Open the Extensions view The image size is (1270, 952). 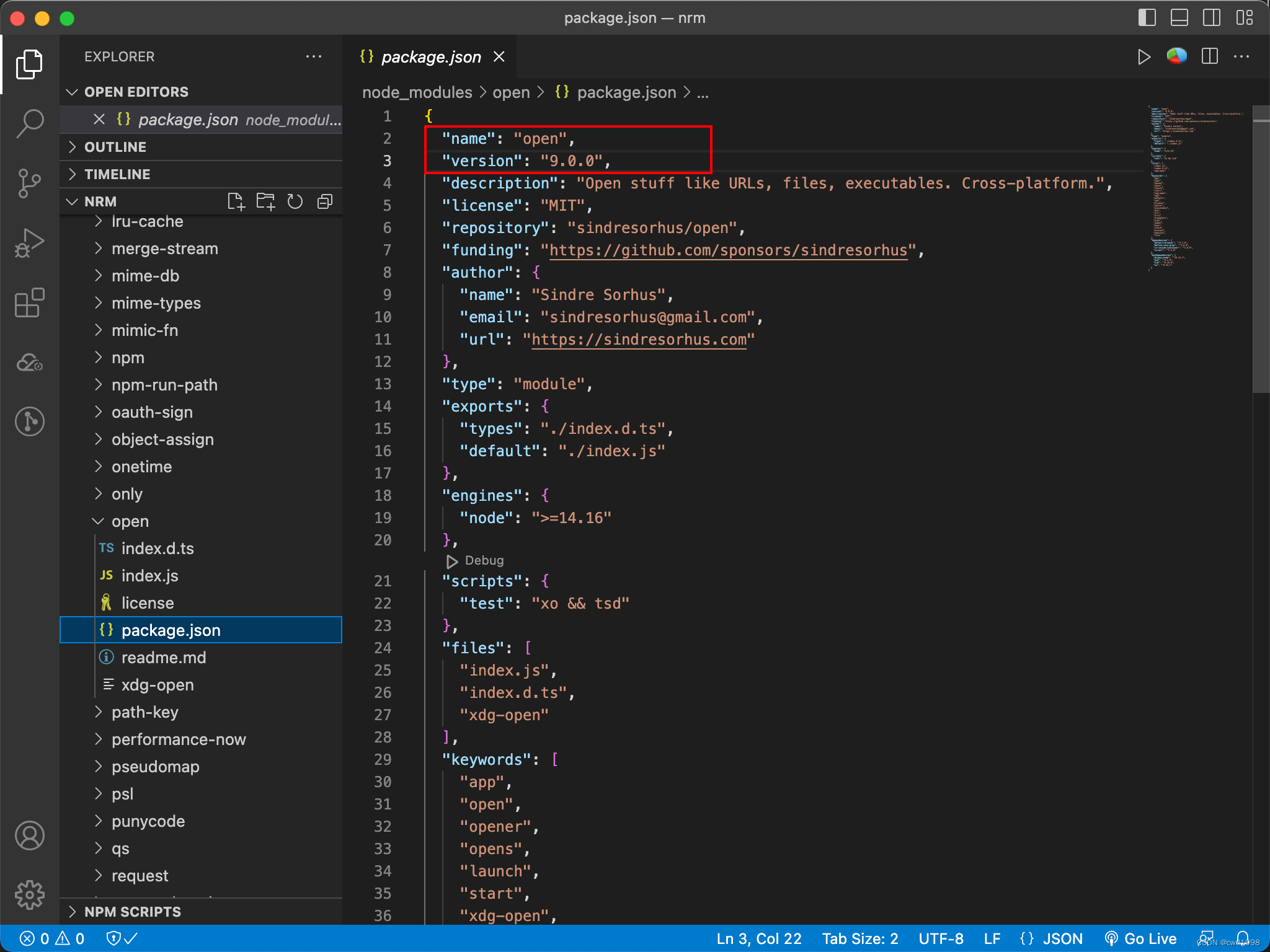pyautogui.click(x=29, y=302)
